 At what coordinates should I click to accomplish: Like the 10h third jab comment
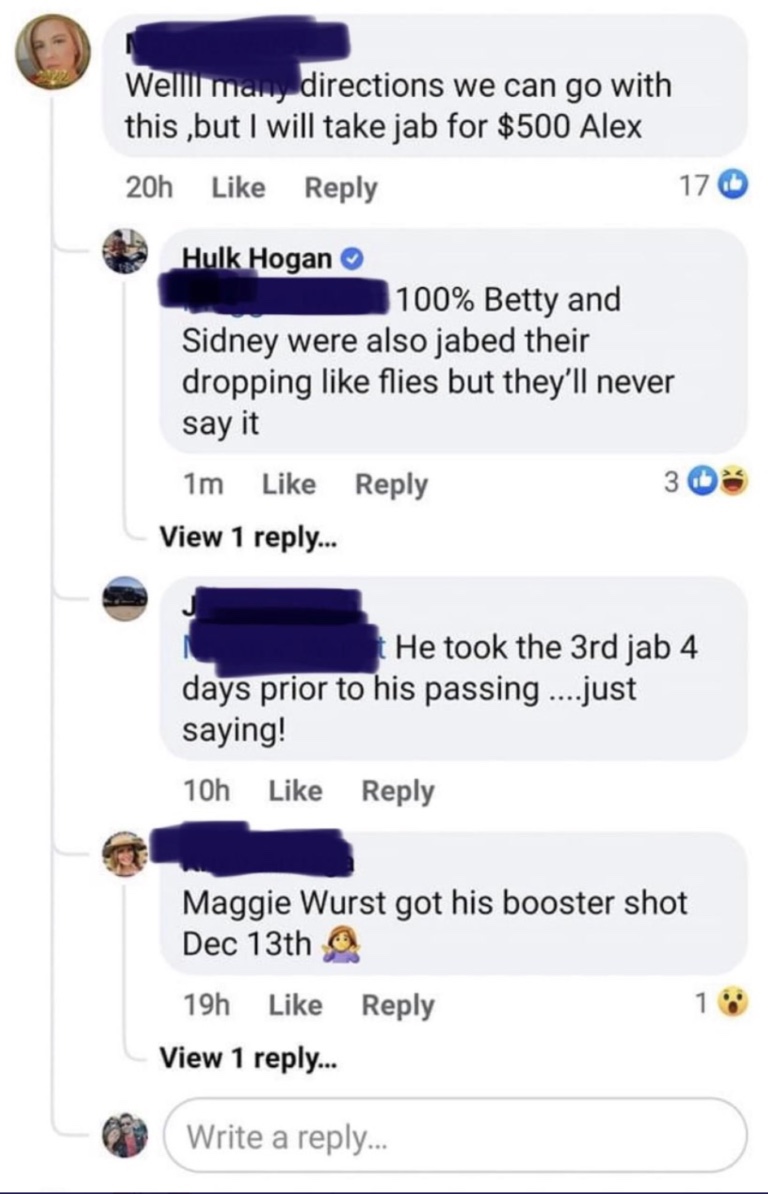click(x=295, y=790)
